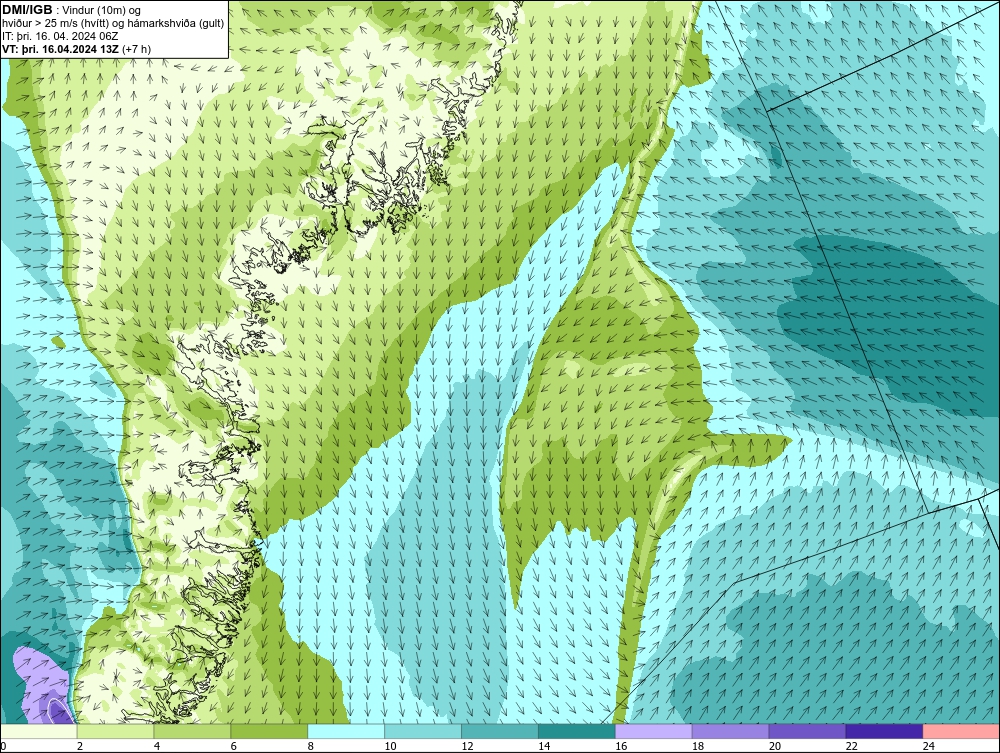This screenshot has height=753, width=1000.
Task: Click the 0–2 m/s pale yellow legend swatch
Action: point(39,731)
